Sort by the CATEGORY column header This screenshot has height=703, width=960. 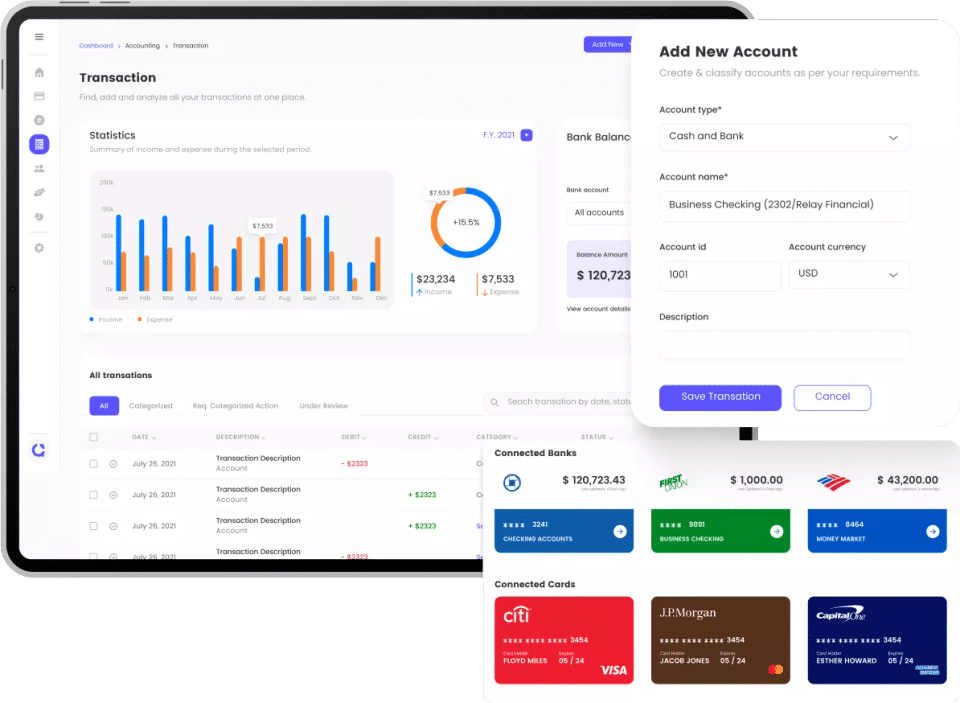click(x=497, y=437)
